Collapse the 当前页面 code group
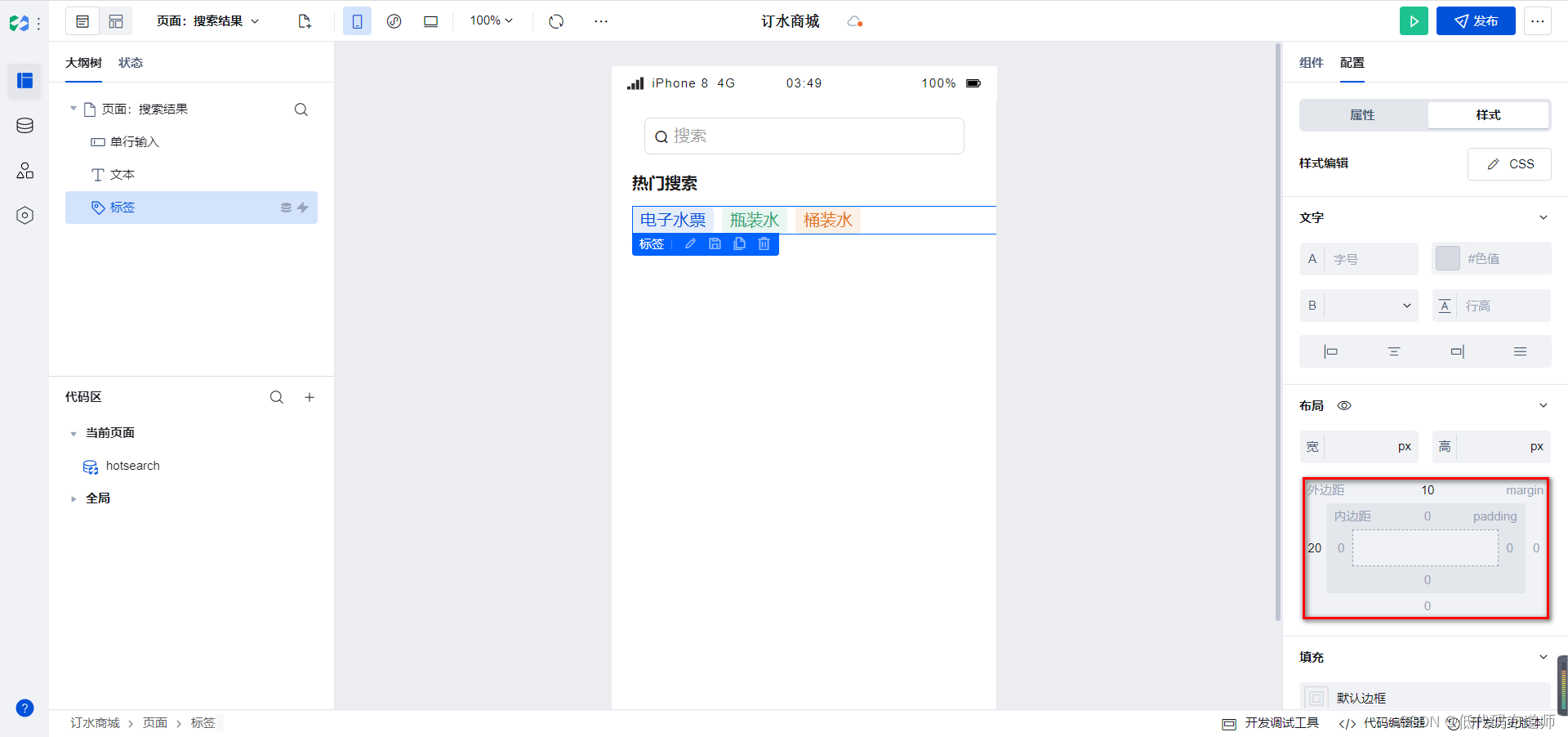The width and height of the screenshot is (1568, 737). coord(73,434)
